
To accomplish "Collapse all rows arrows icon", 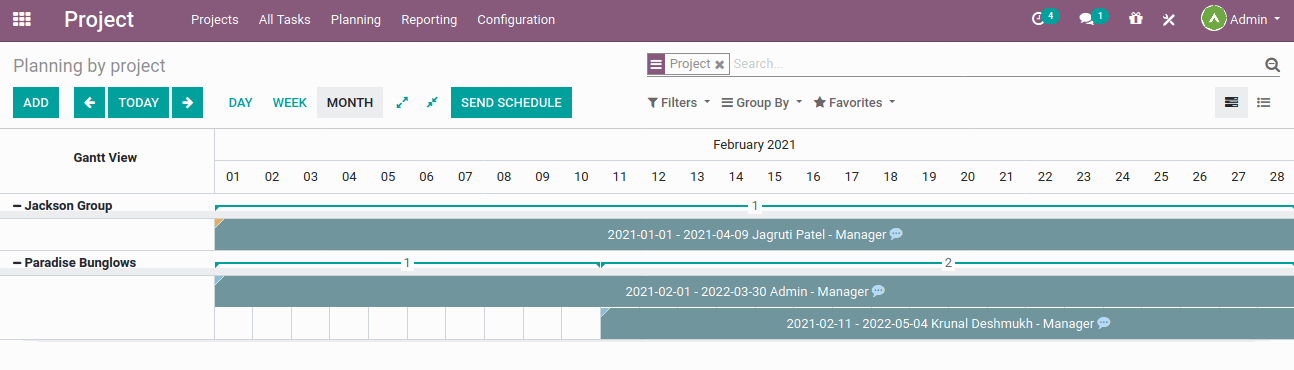I will point(432,102).
